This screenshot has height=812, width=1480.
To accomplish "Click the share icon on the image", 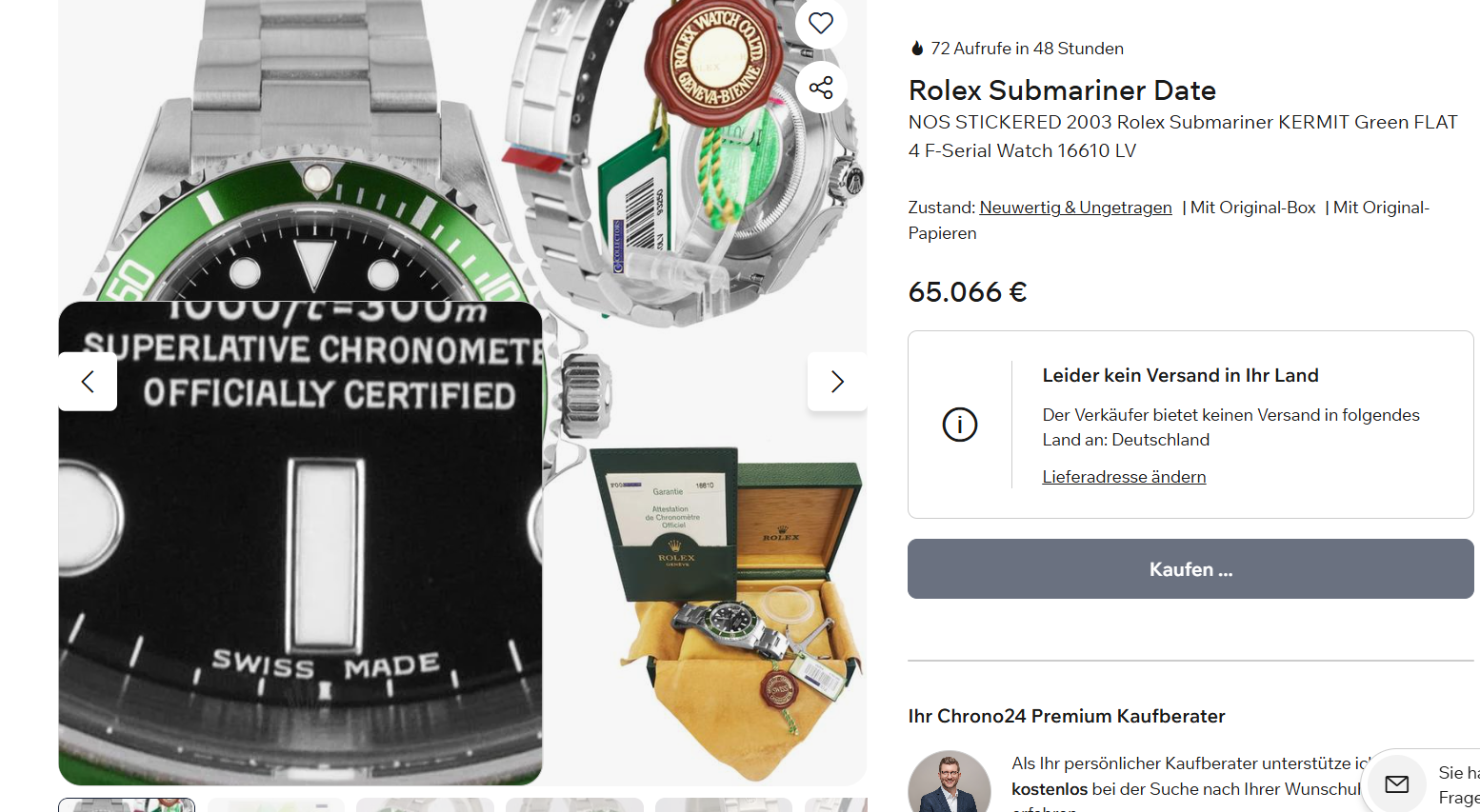I will tap(821, 88).
